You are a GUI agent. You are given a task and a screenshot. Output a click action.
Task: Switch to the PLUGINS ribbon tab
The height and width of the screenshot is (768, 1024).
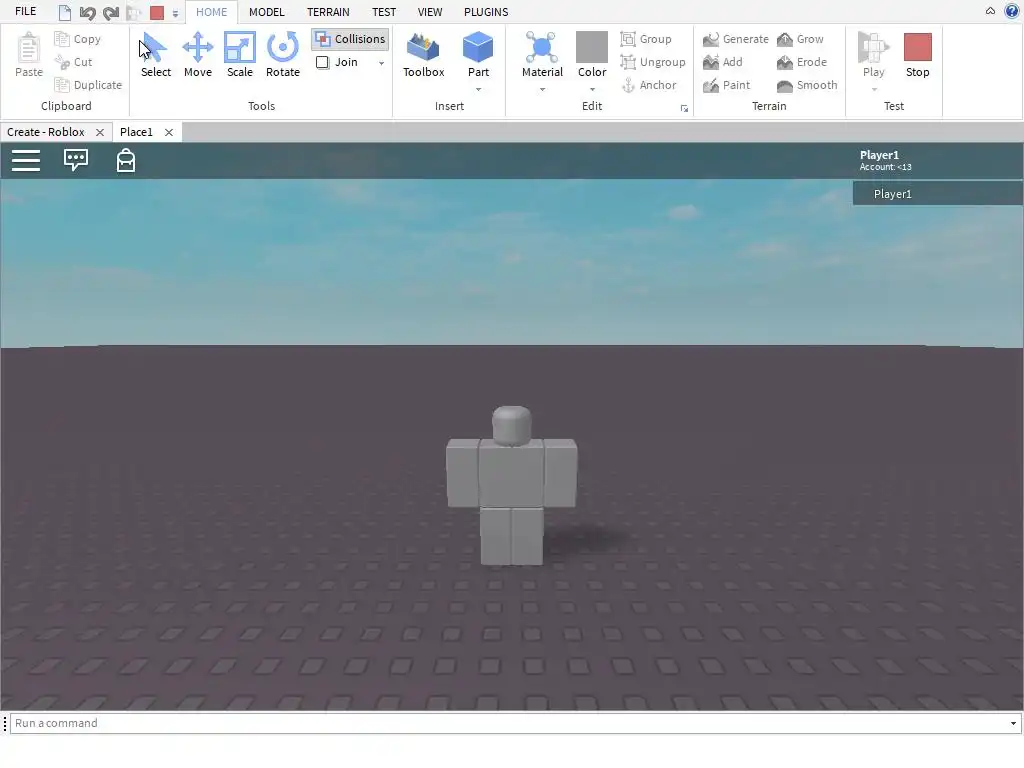[x=486, y=12]
